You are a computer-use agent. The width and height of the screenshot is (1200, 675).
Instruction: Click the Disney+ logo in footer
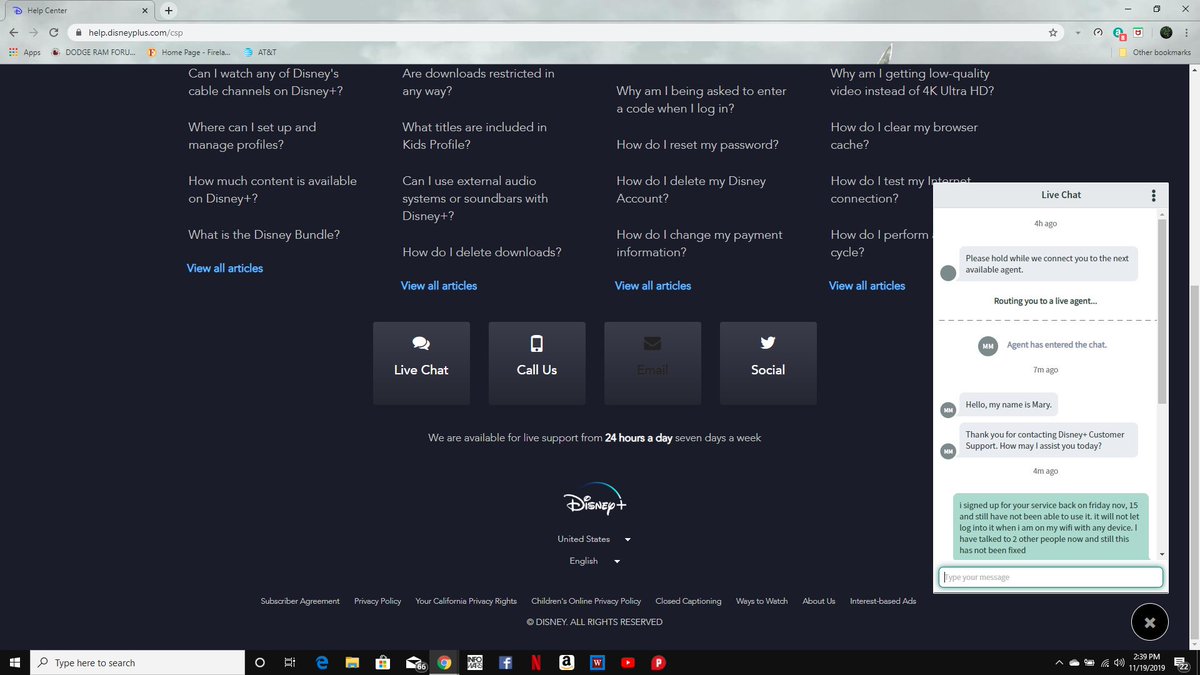pyautogui.click(x=594, y=500)
